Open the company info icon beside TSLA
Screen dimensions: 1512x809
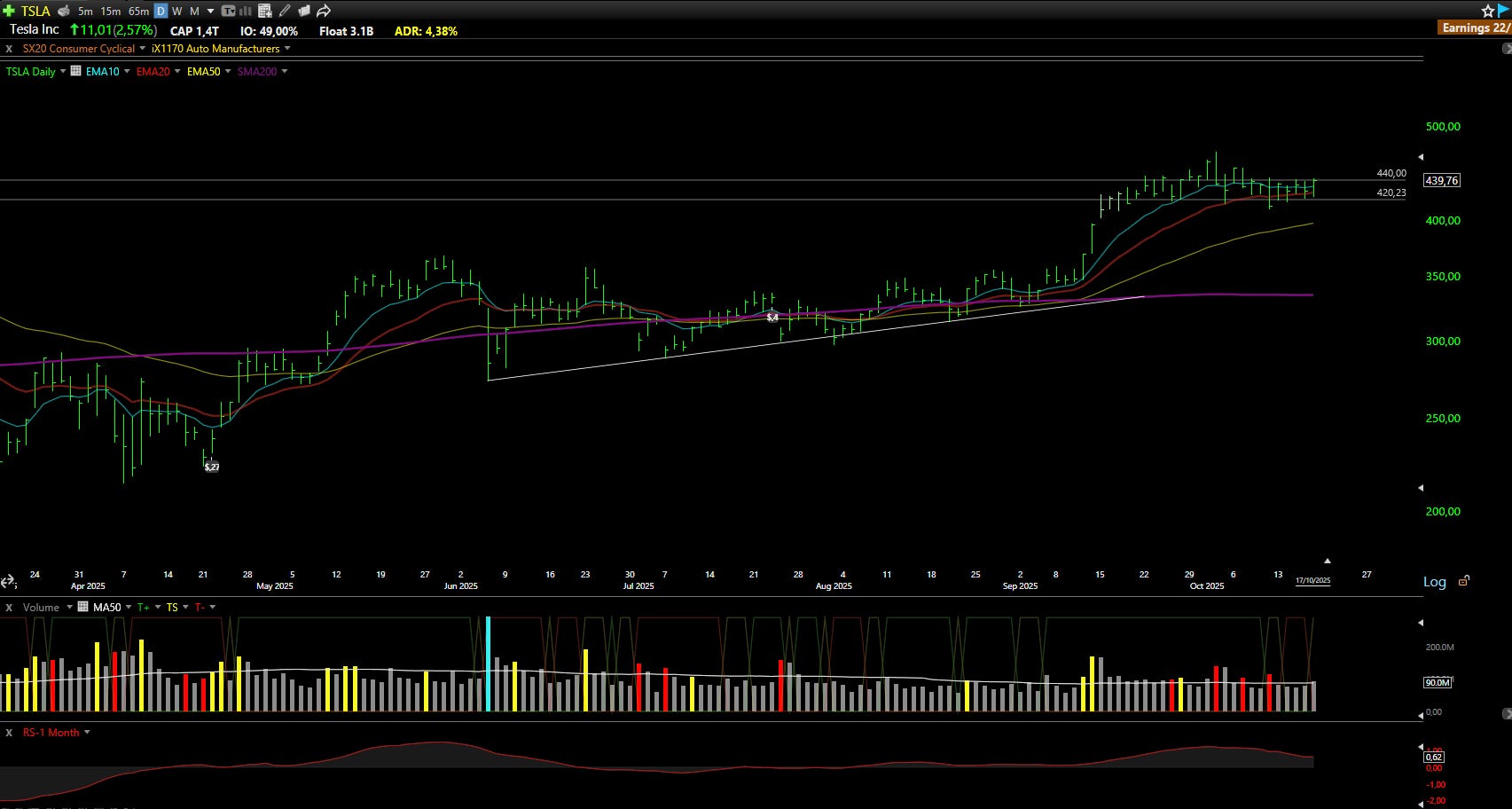click(64, 11)
